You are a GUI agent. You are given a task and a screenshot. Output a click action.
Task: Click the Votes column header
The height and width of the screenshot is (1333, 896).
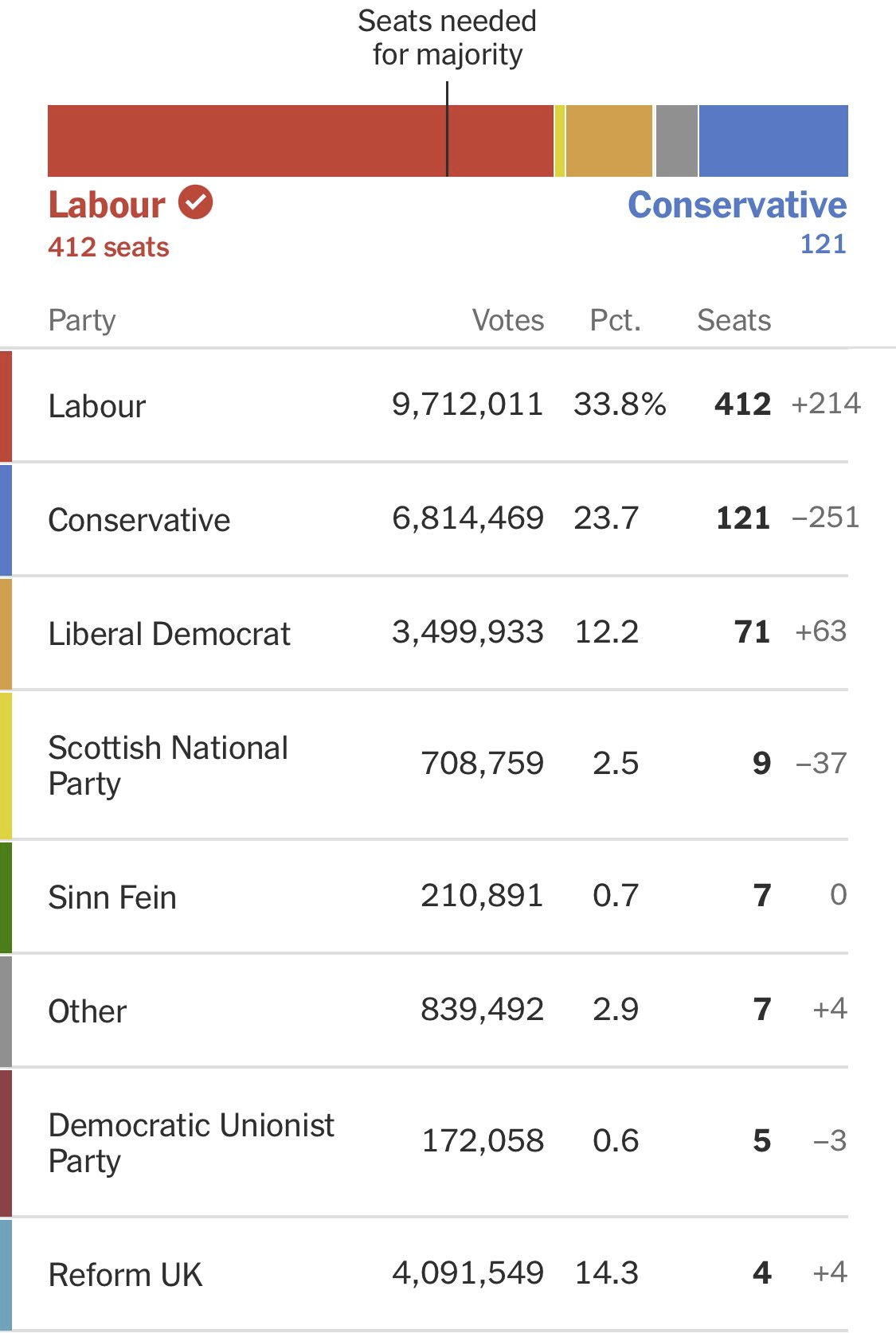[x=508, y=320]
